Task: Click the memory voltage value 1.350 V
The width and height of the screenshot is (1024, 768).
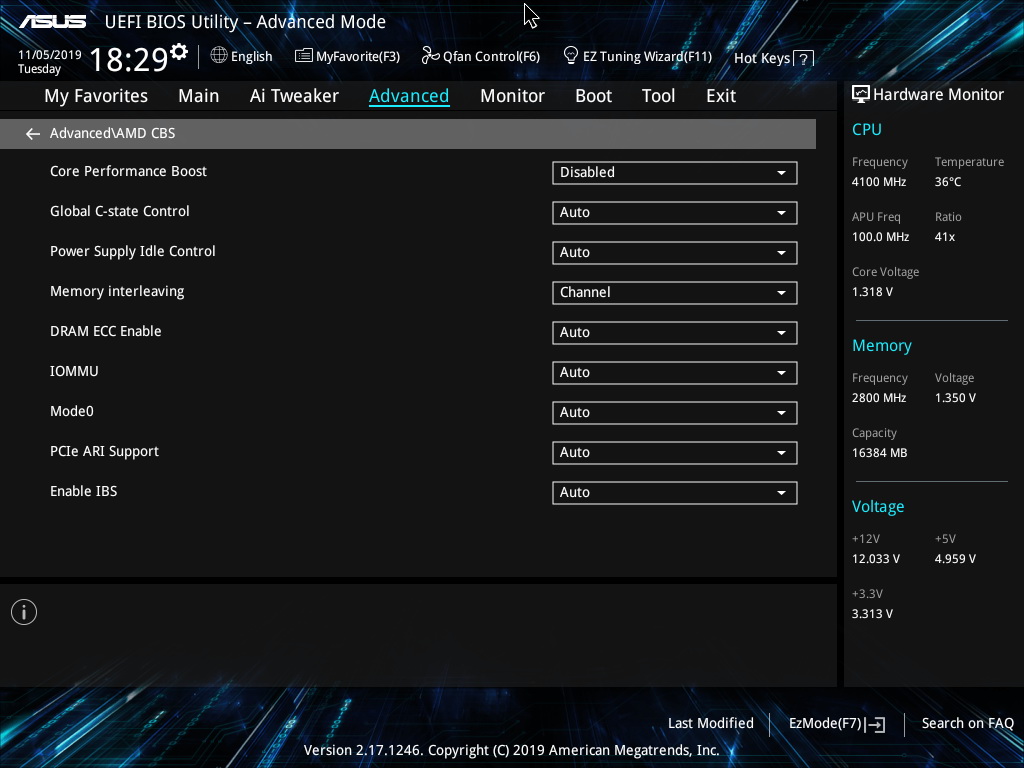Action: (x=955, y=398)
